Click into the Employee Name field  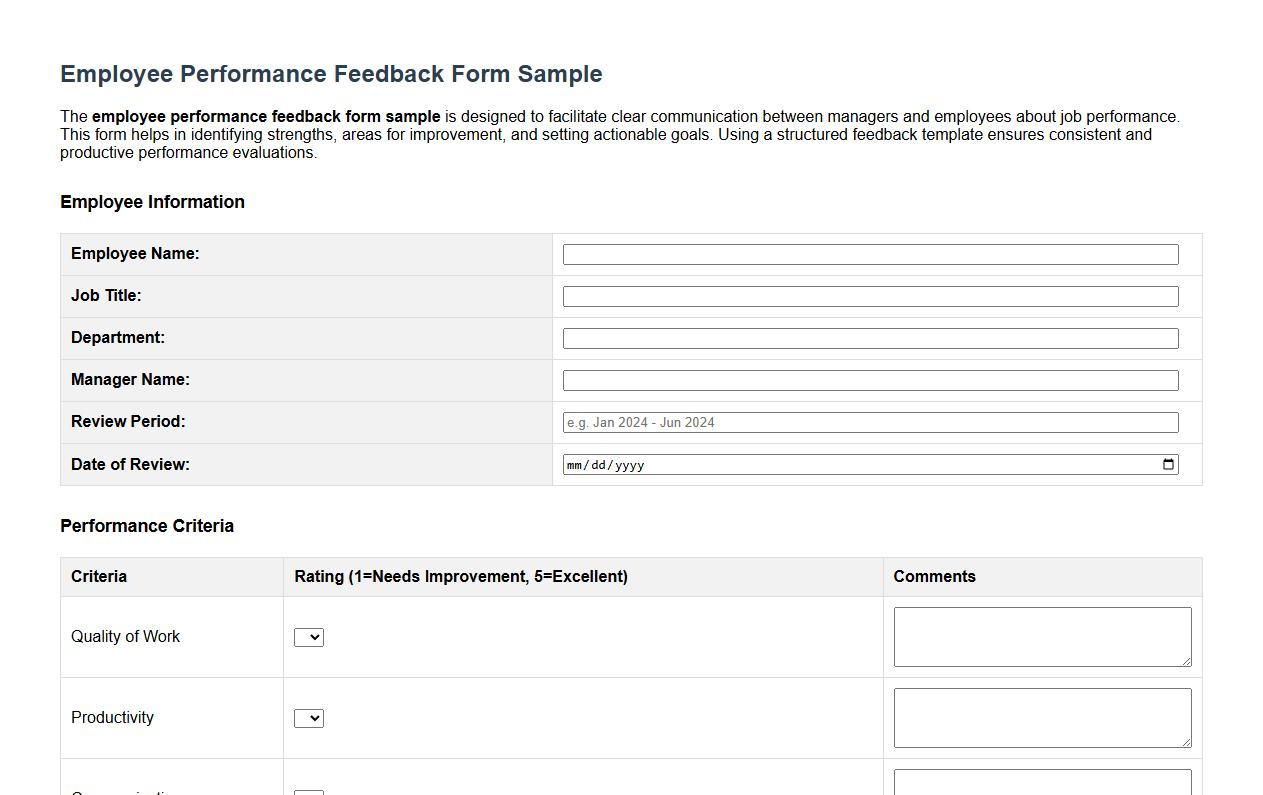coord(870,254)
